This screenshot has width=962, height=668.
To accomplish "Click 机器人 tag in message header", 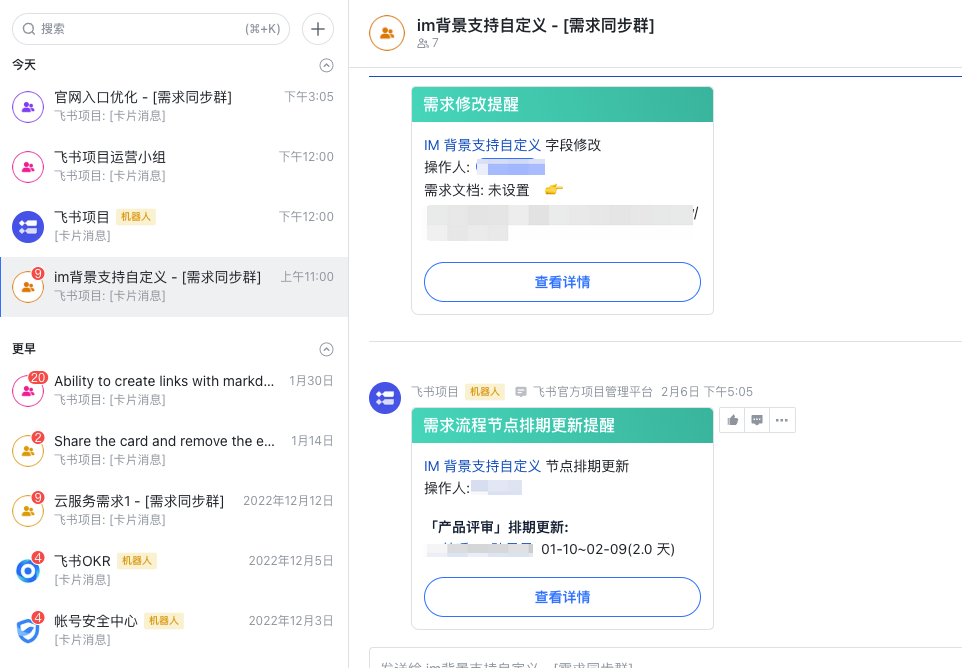I will click(485, 391).
